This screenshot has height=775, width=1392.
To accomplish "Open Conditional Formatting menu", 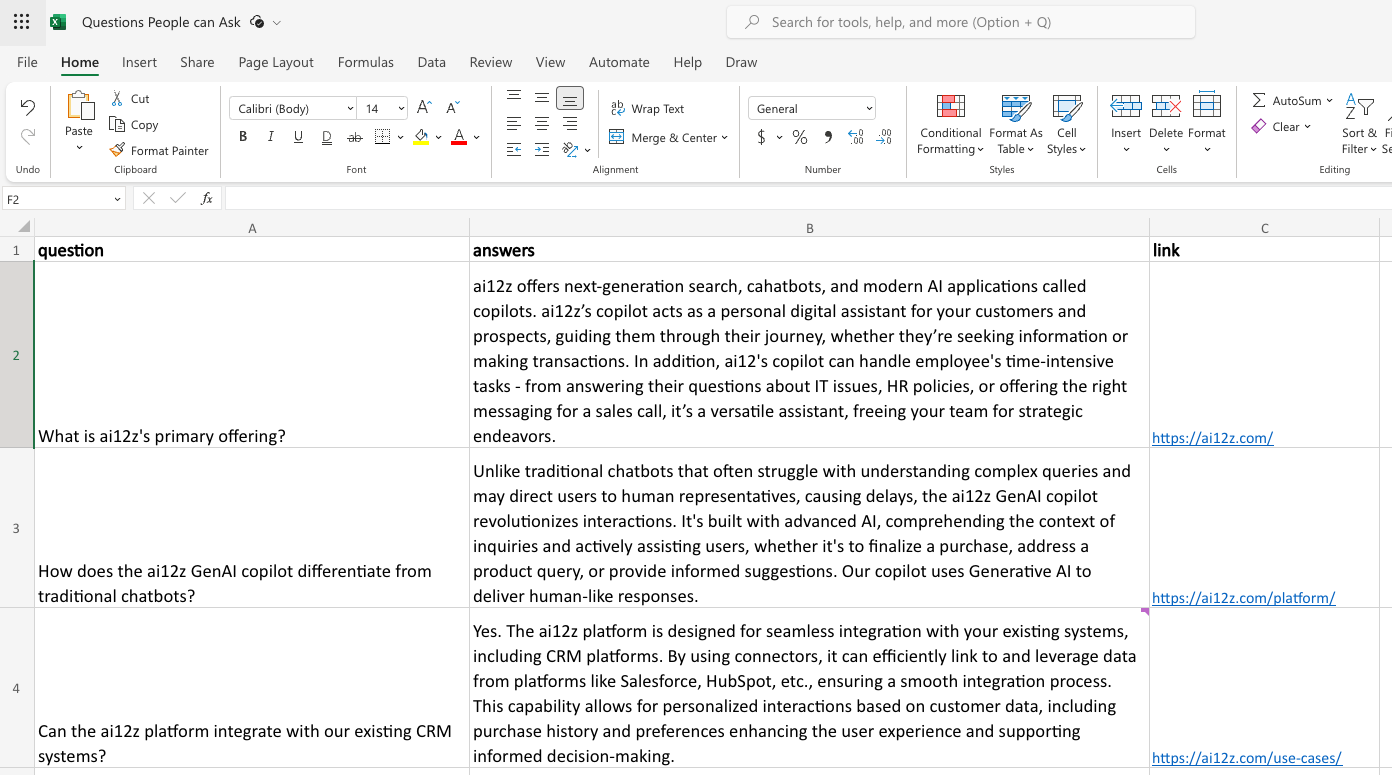I will tap(950, 124).
